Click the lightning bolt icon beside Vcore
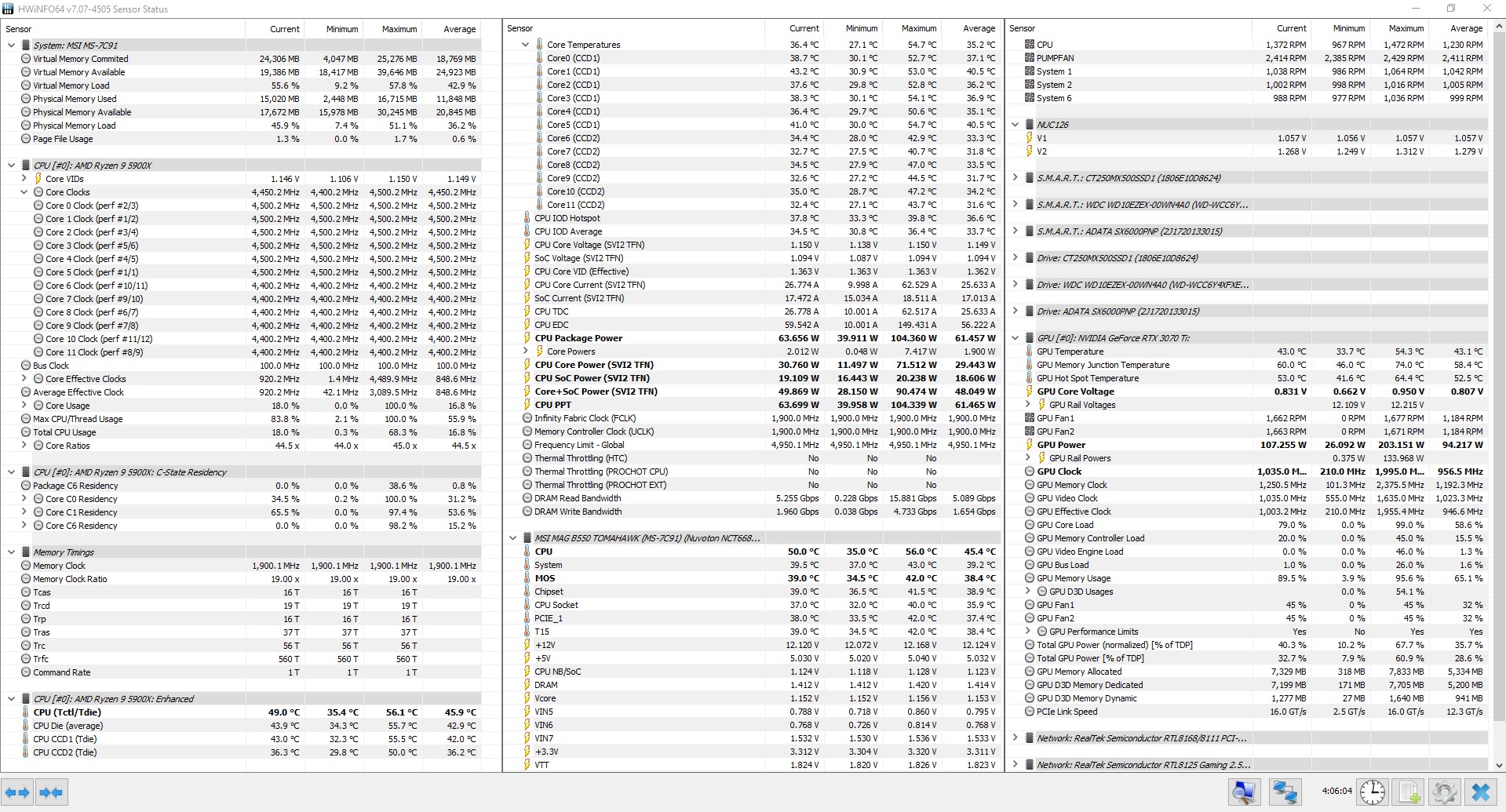 coord(527,698)
